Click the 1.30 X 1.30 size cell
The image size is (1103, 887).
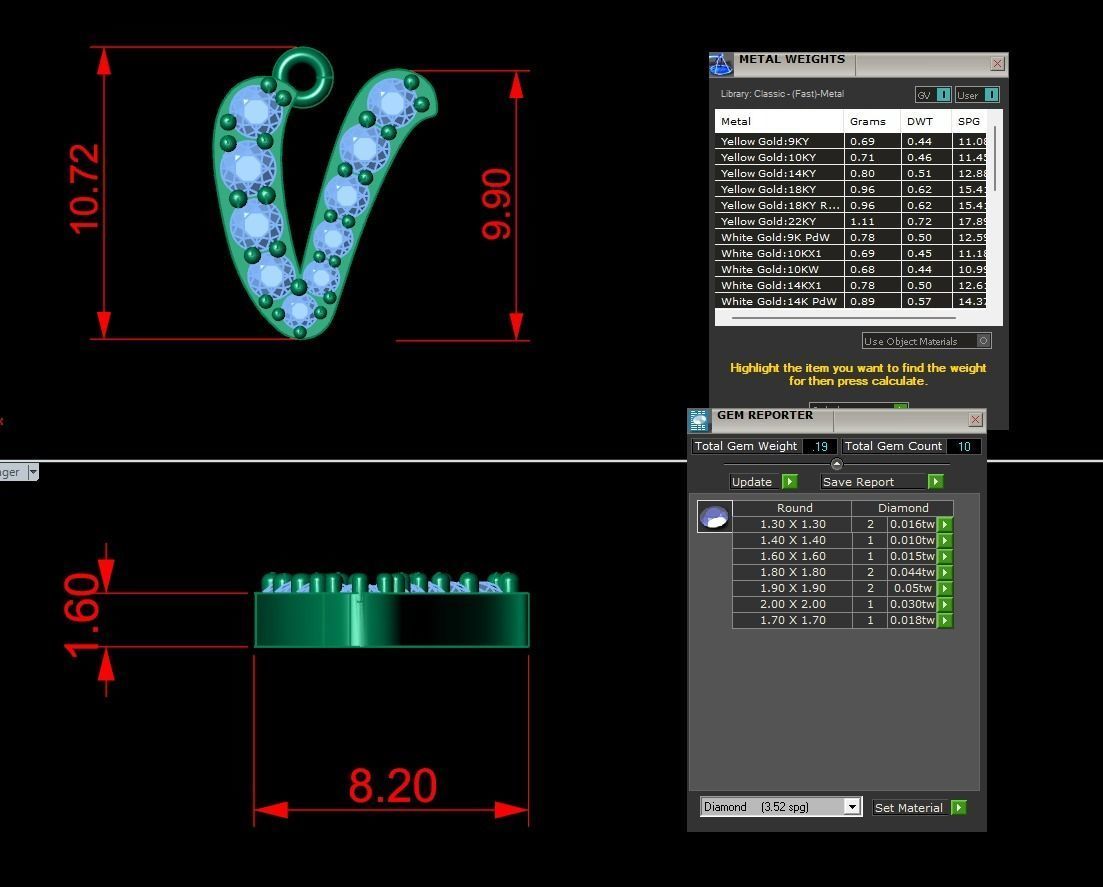[792, 525]
